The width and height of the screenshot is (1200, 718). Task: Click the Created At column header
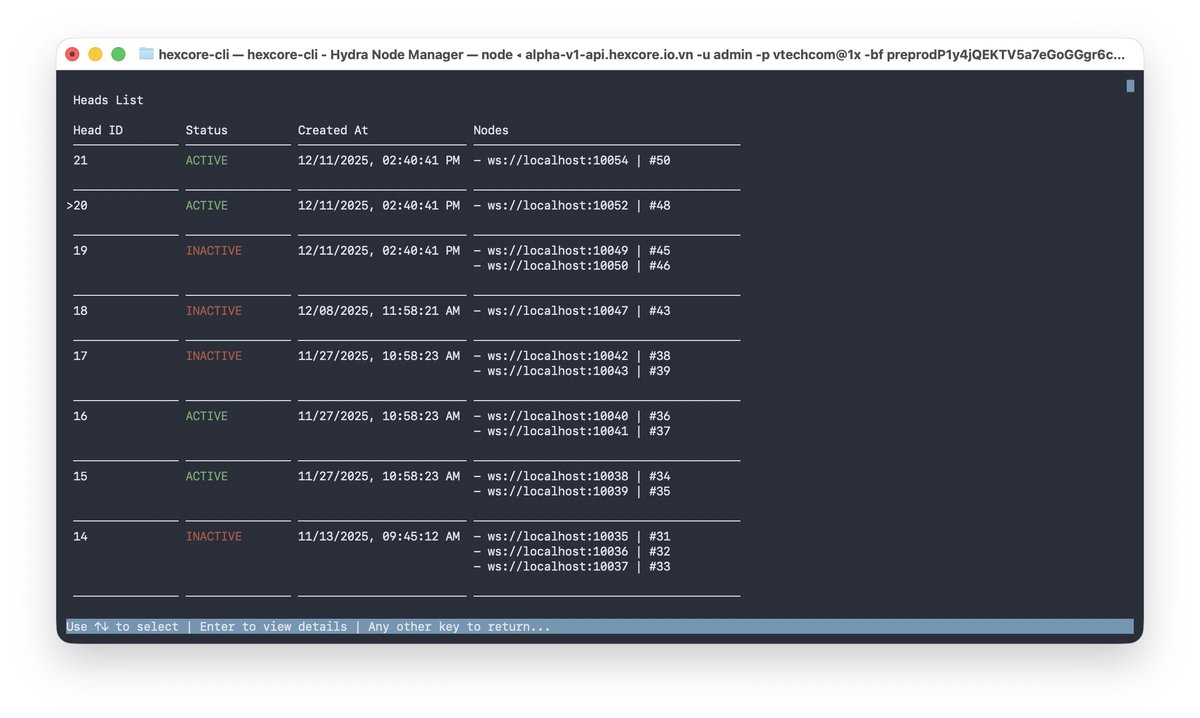(333, 130)
